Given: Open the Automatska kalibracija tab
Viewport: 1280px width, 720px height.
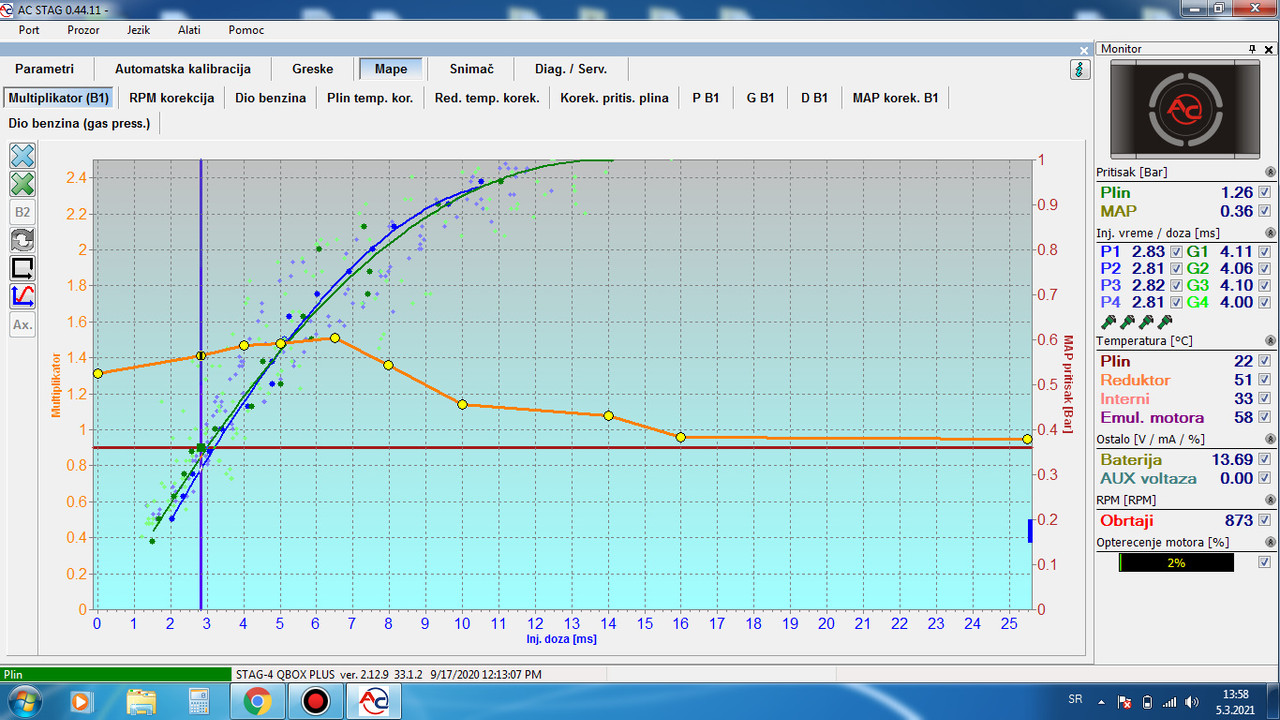Looking at the screenshot, I should pos(183,69).
